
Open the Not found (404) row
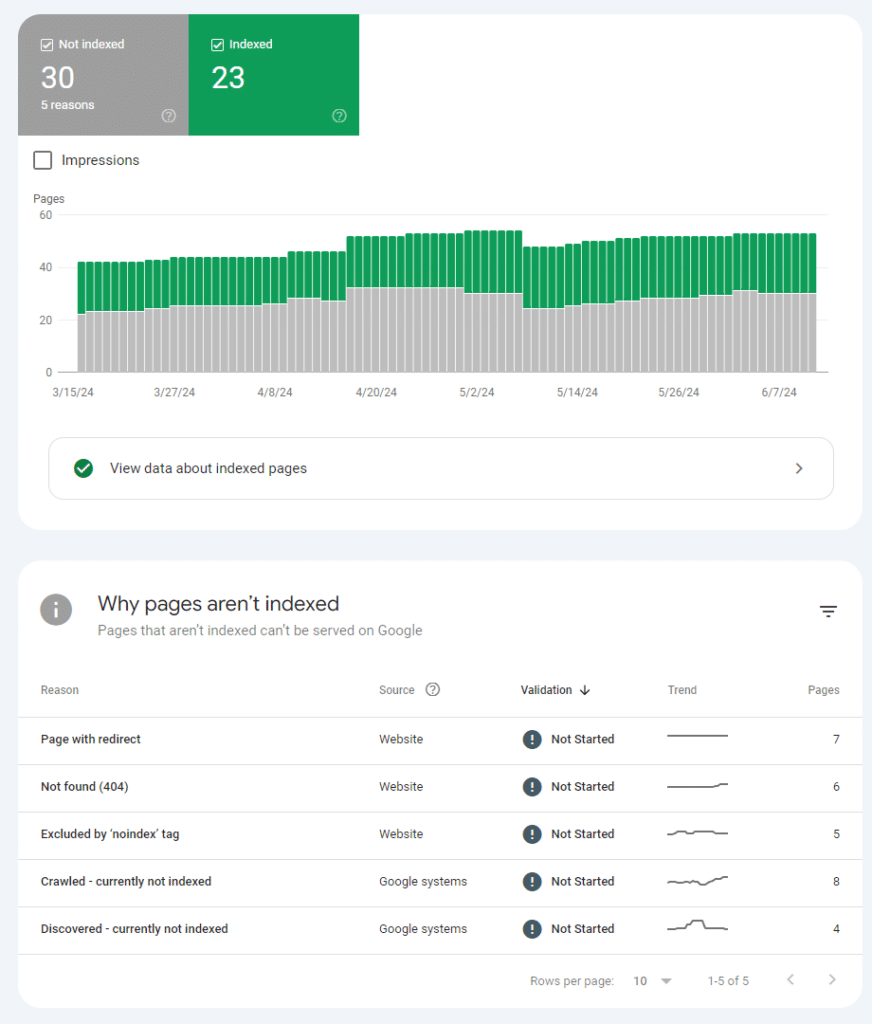[x=84, y=787]
